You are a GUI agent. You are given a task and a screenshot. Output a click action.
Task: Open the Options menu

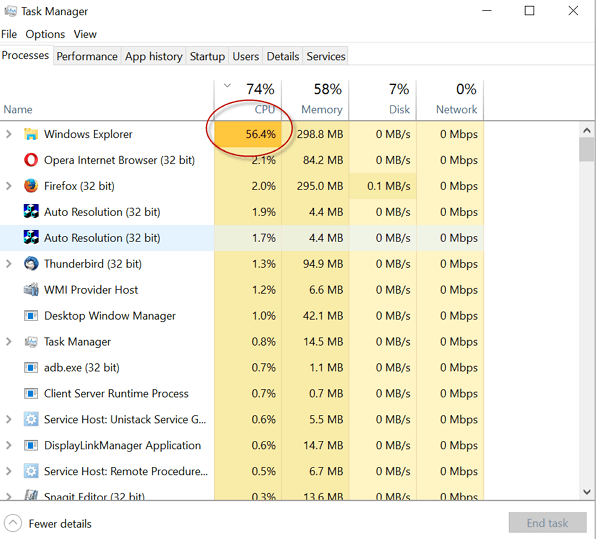tap(45, 34)
